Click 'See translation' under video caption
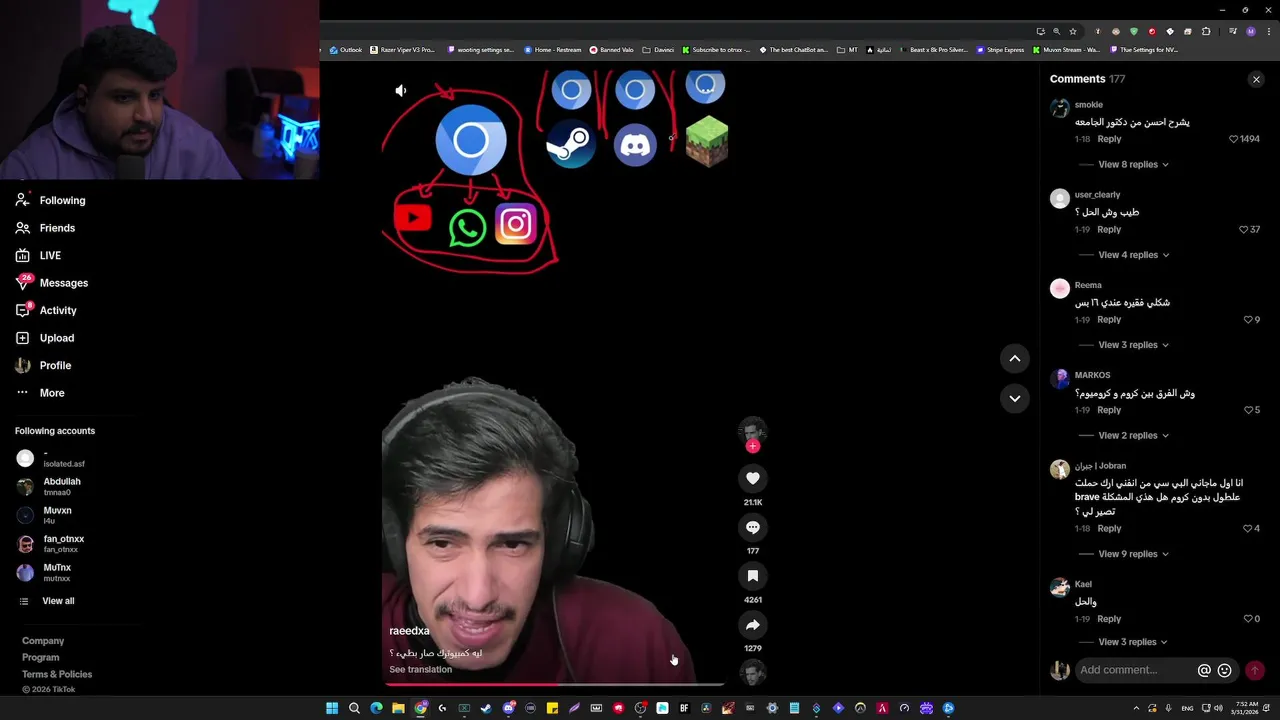The height and width of the screenshot is (720, 1280). (420, 670)
